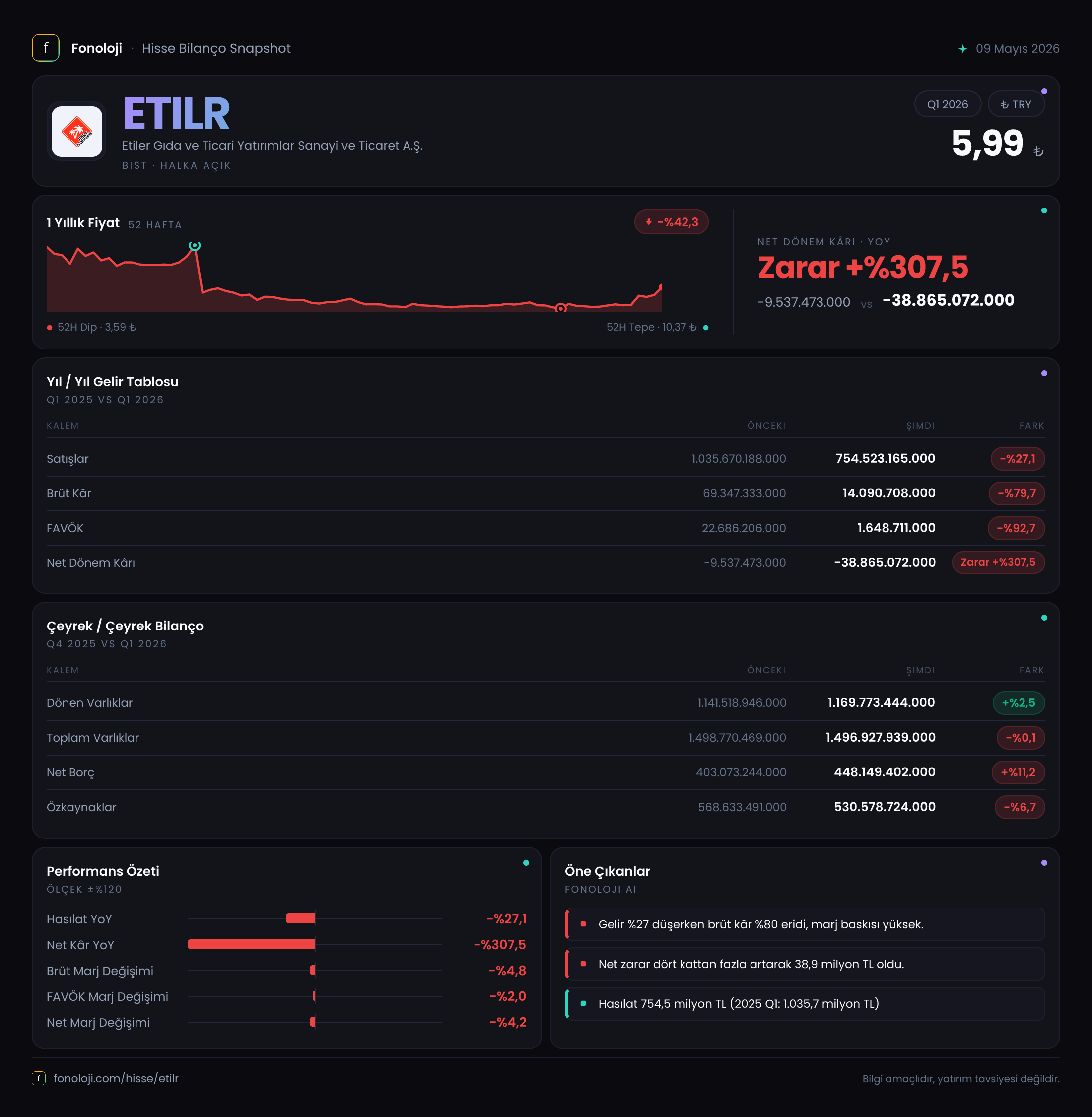
Task: Click the purple dot on the Gelir Tablosu card
Action: (x=1044, y=373)
